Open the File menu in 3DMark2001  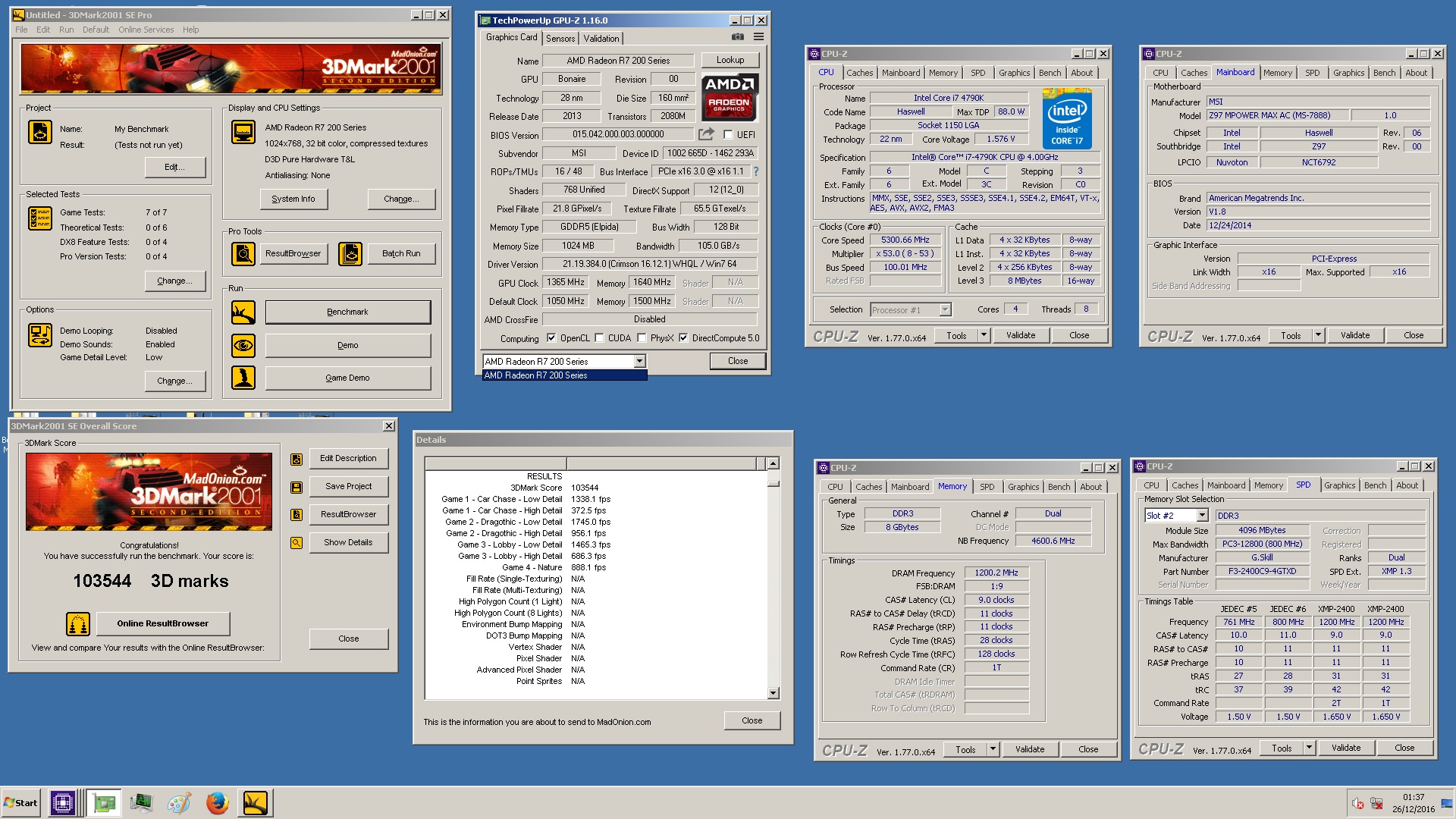pyautogui.click(x=21, y=30)
